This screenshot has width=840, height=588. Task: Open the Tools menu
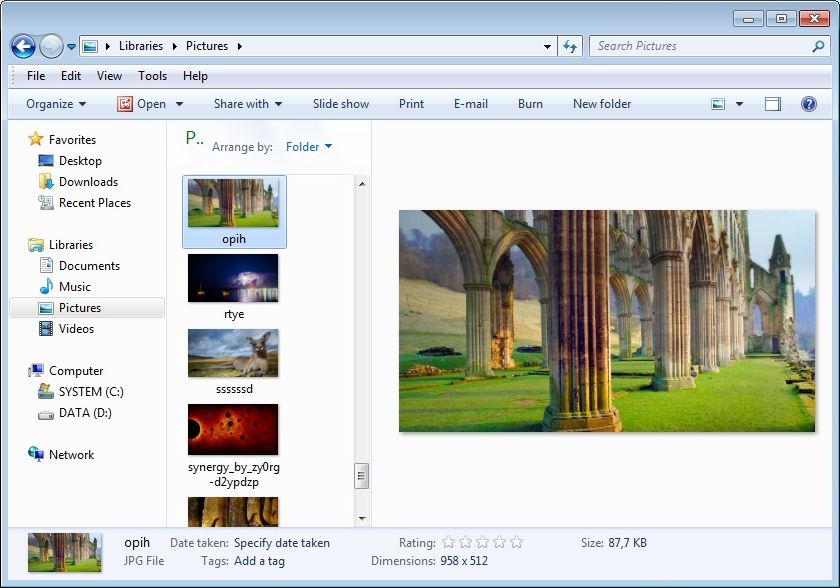pos(152,76)
